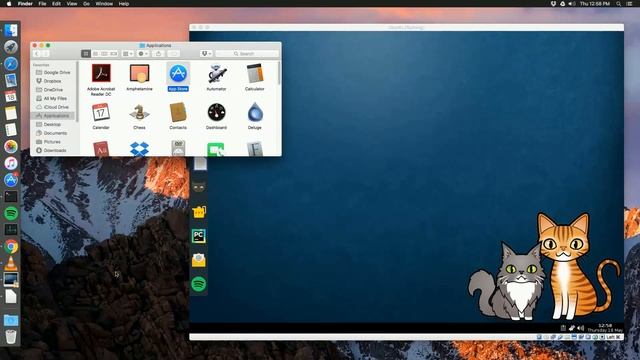Click the Finder Search field
The image size is (640, 360).
[x=247, y=53]
